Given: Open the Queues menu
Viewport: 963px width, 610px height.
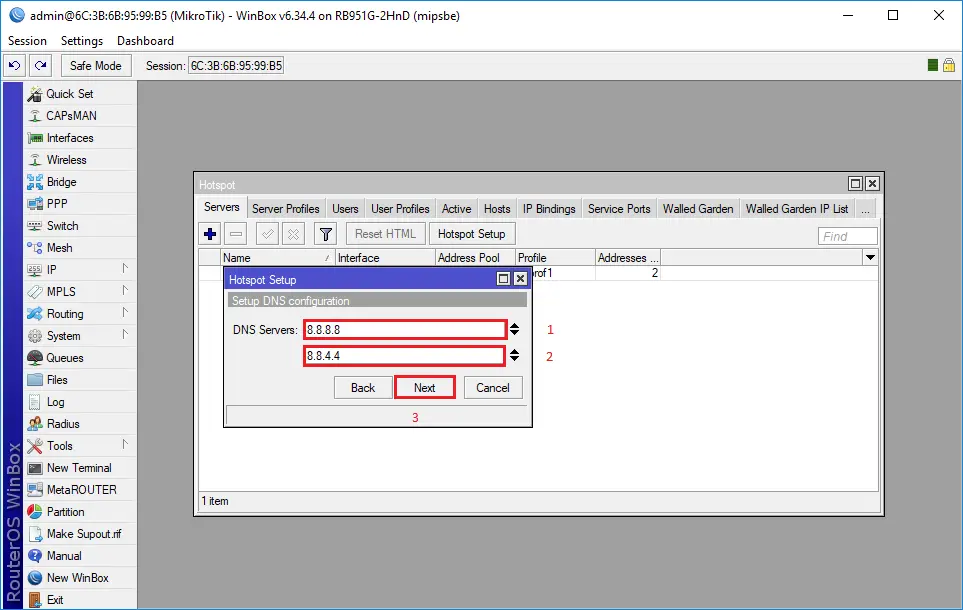Looking at the screenshot, I should [x=80, y=358].
